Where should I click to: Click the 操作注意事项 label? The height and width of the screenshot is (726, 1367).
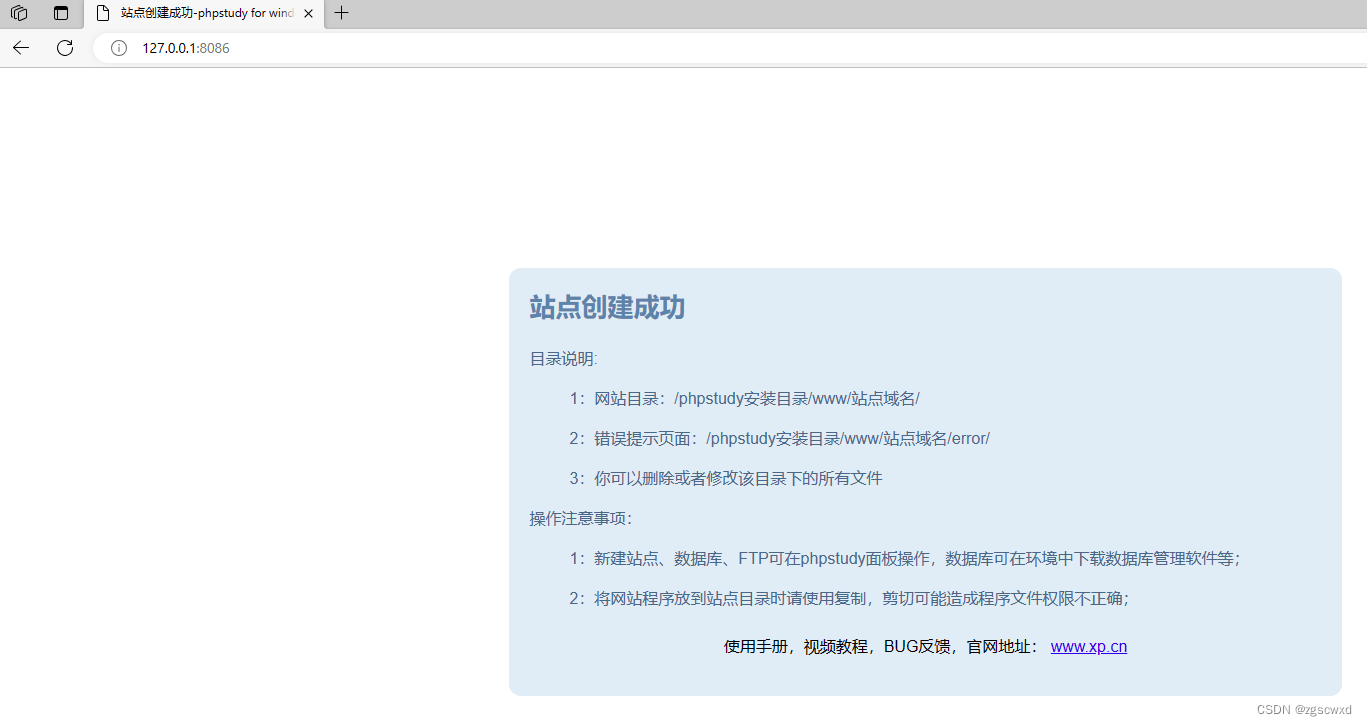(x=581, y=519)
